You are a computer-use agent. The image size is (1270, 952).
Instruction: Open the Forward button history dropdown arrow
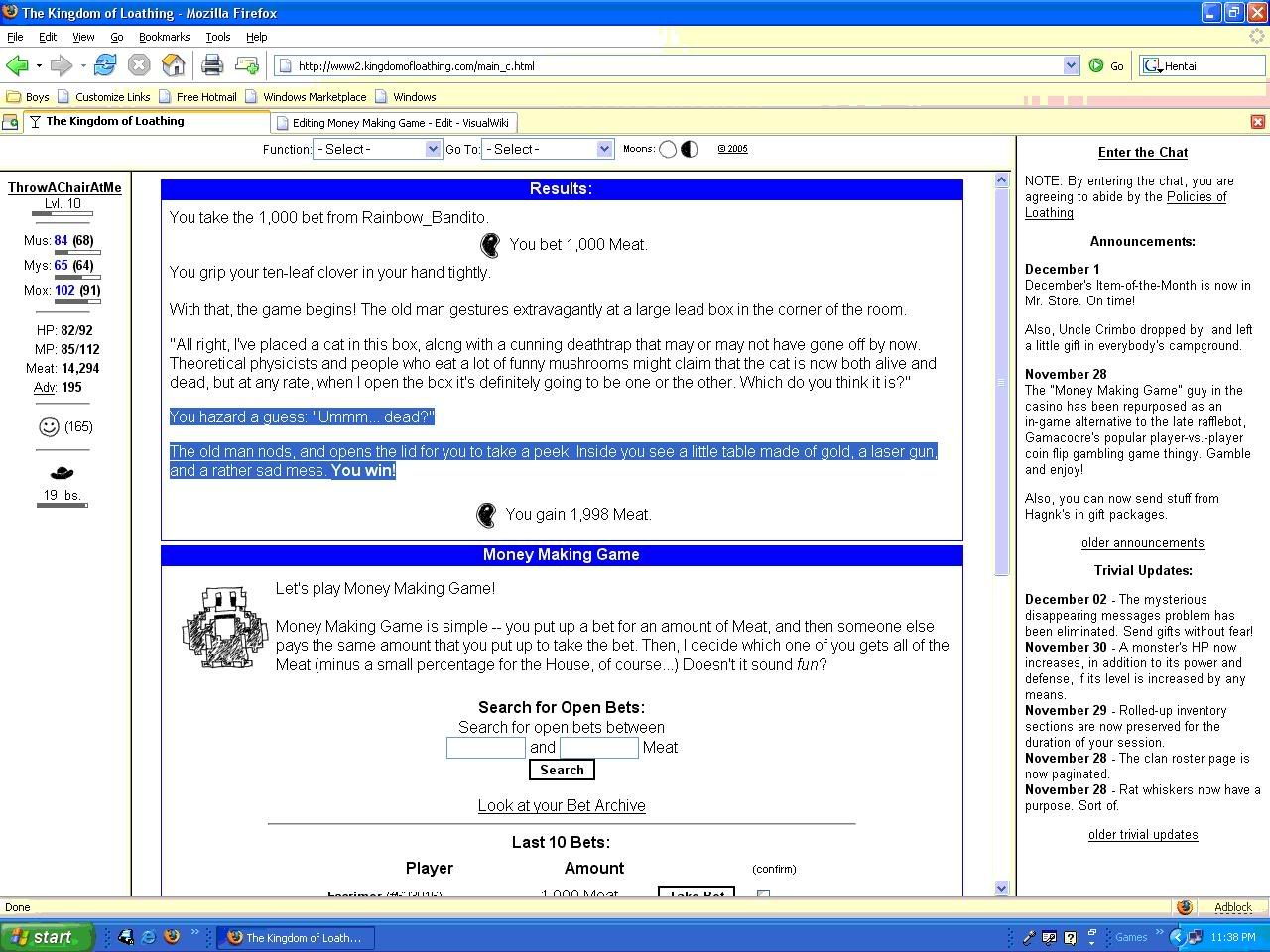[x=83, y=66]
